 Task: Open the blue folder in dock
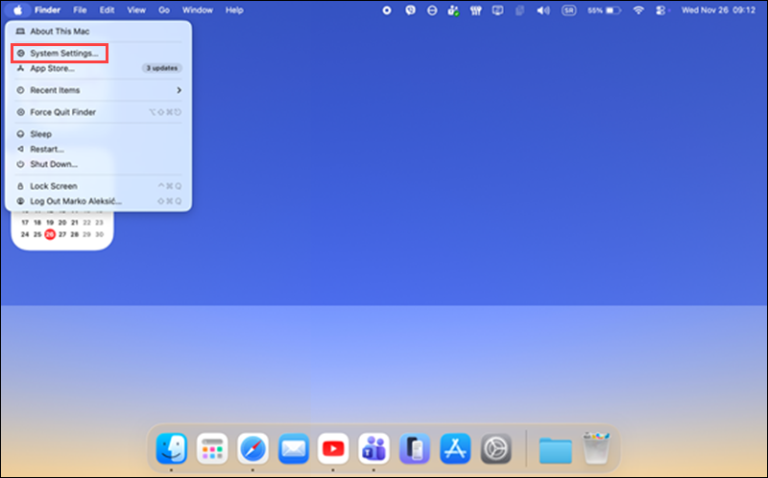(x=555, y=450)
